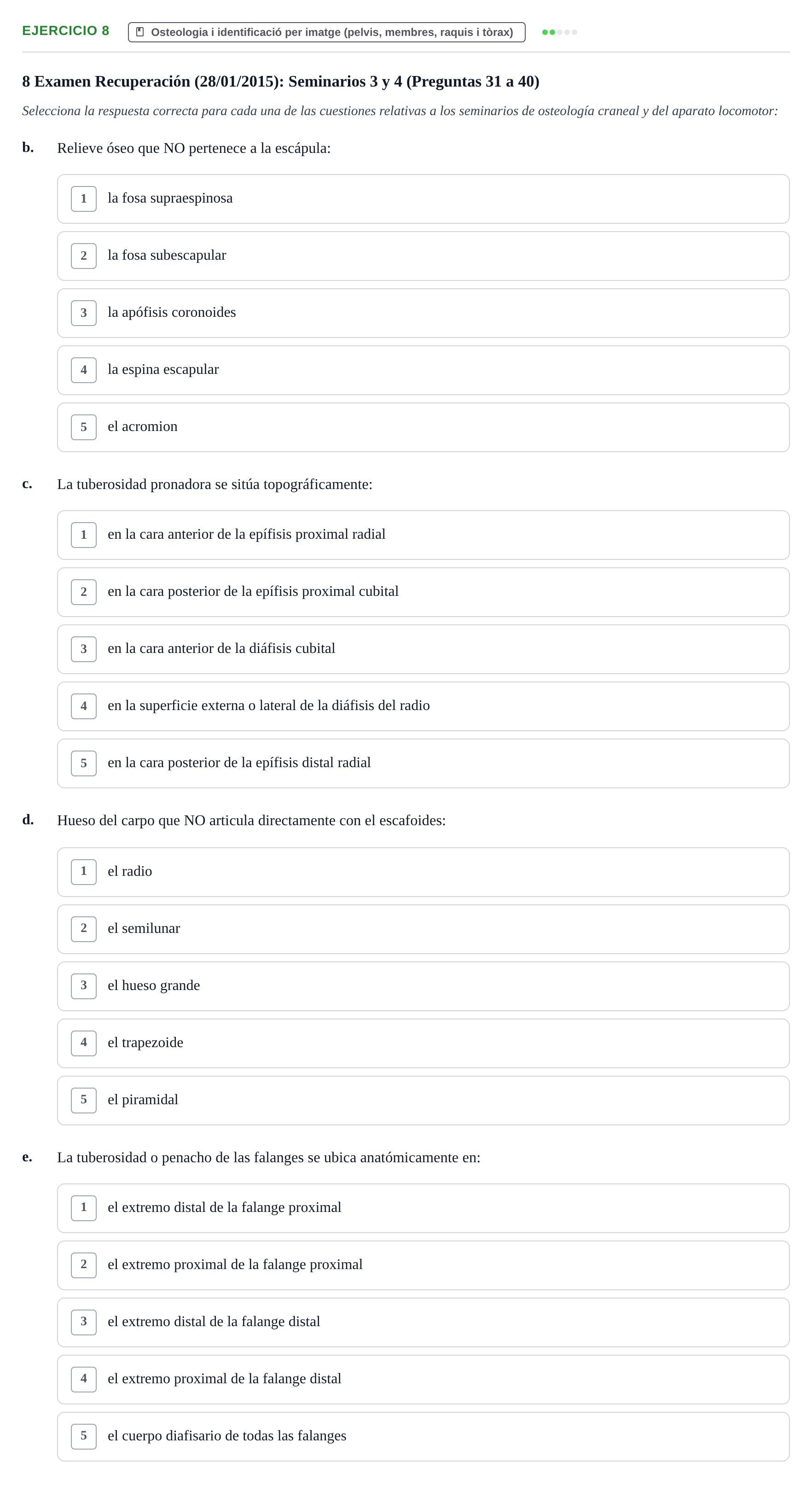The image size is (812, 1491).
Task: Select option 'la fosa supraespinosa'
Action: 423,198
